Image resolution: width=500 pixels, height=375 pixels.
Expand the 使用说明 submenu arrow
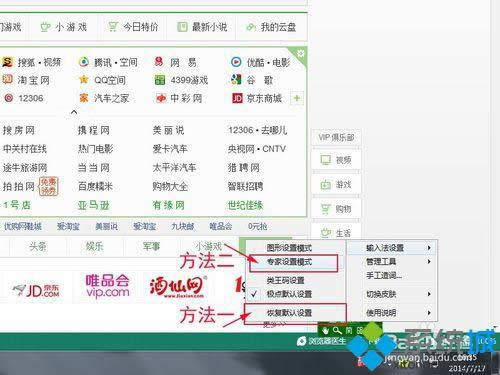point(429,313)
